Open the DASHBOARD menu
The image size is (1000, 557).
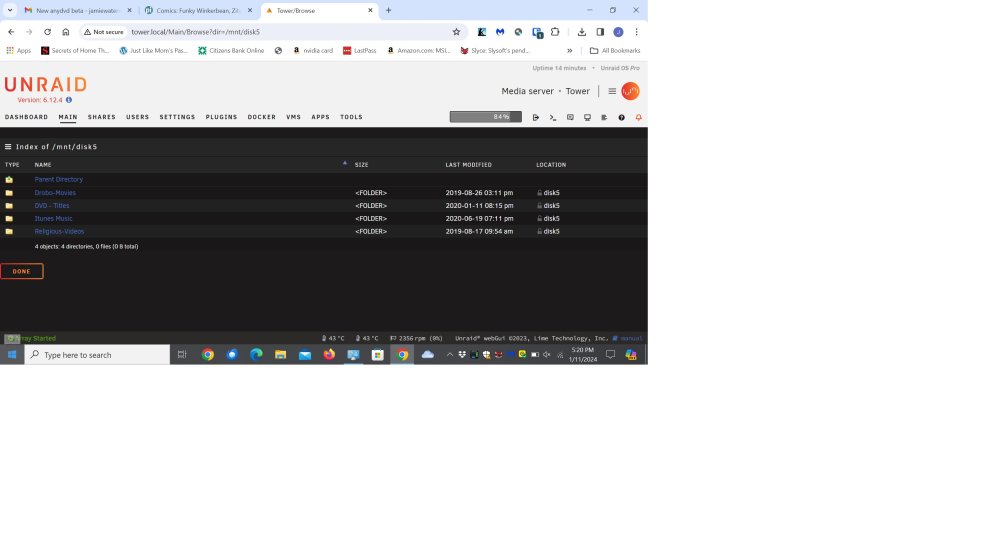[27, 117]
